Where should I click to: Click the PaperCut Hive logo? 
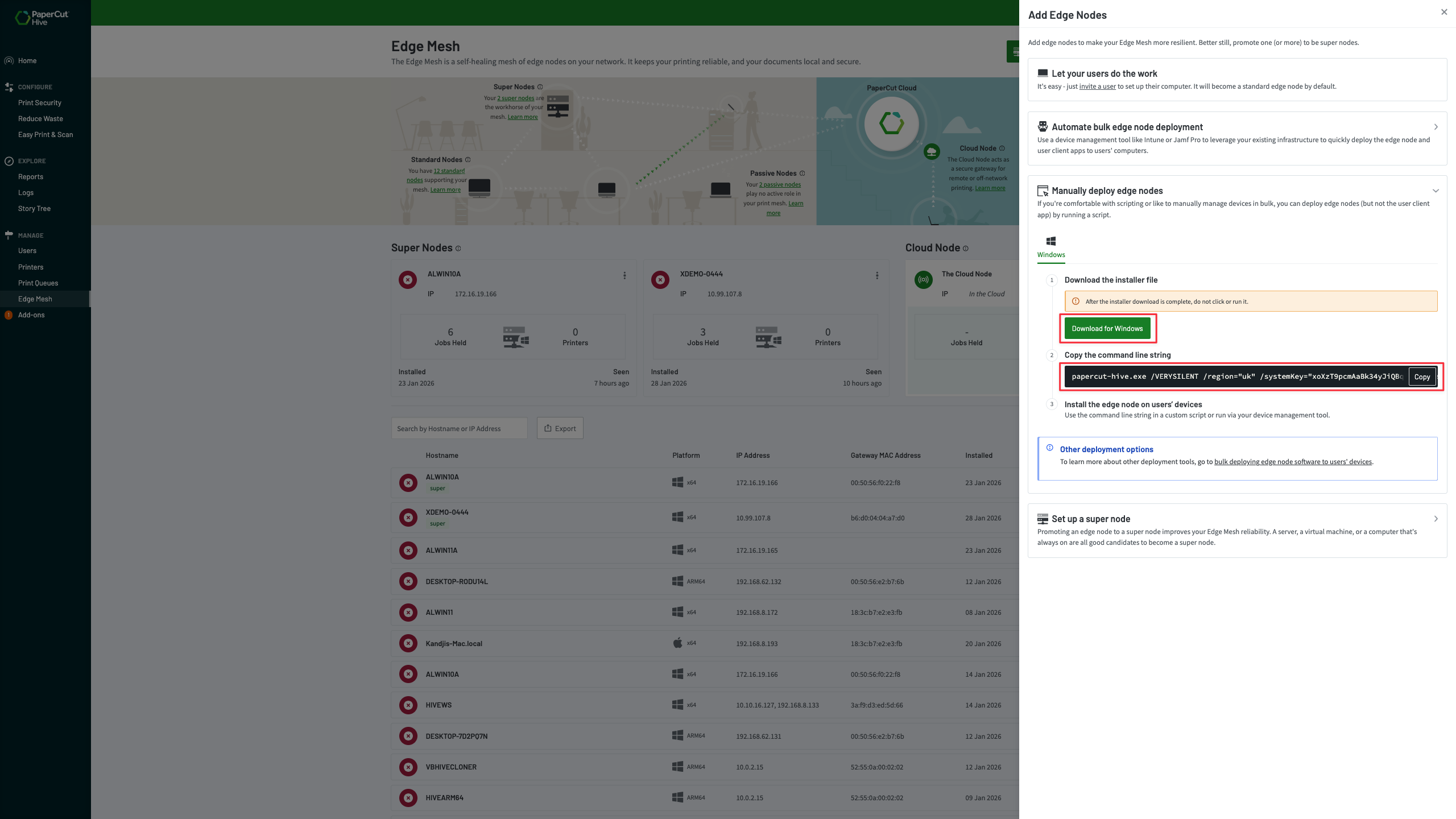[x=41, y=18]
